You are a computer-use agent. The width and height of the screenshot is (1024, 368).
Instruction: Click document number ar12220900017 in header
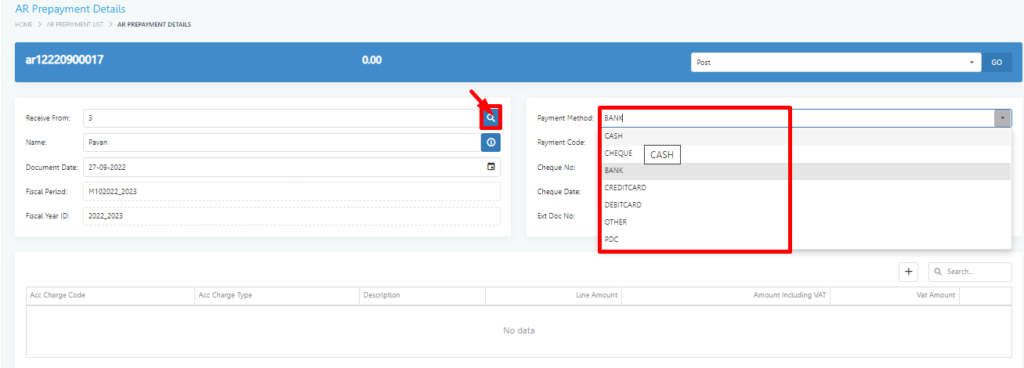tap(64, 60)
